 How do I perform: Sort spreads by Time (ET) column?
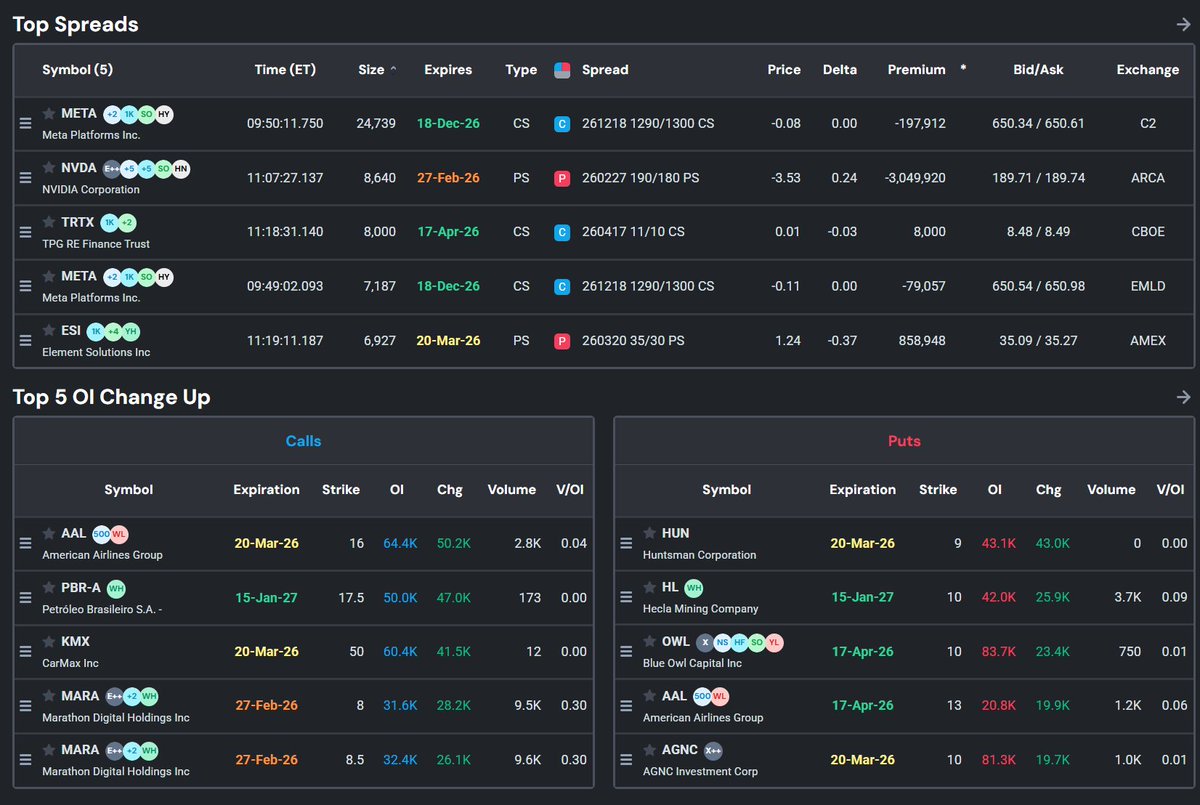[x=285, y=70]
